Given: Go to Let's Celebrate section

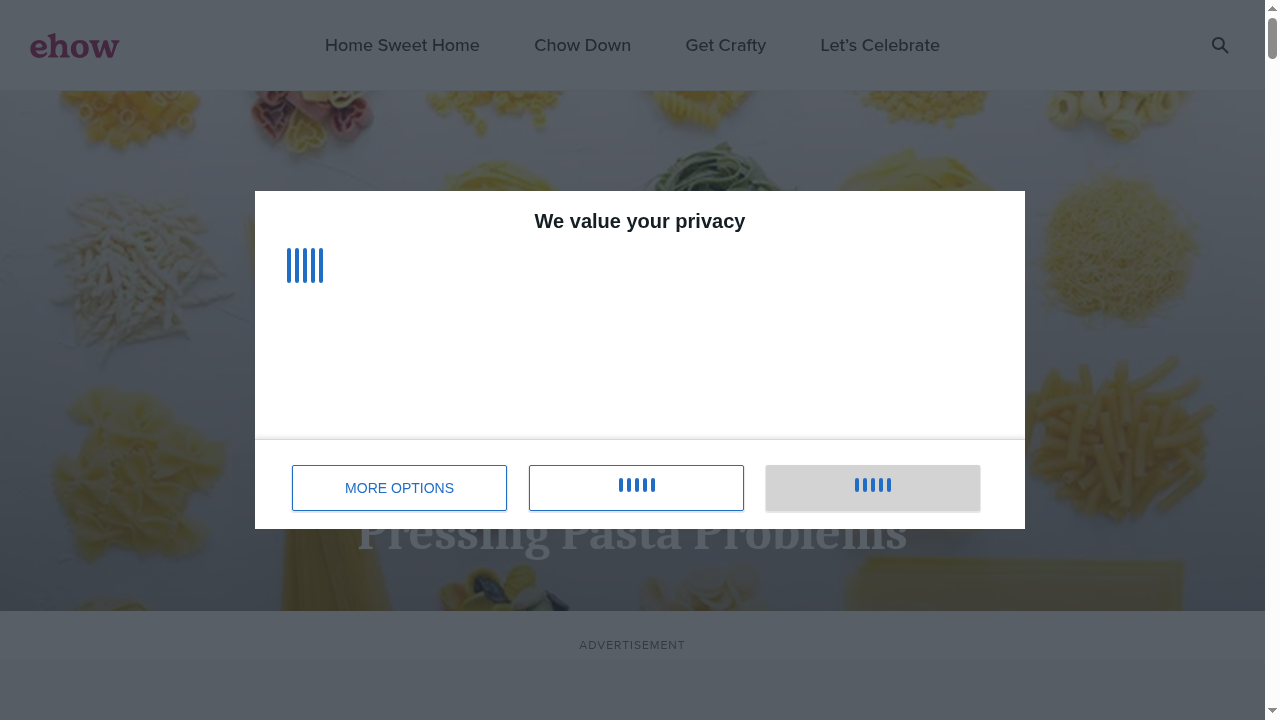Looking at the screenshot, I should tap(879, 45).
